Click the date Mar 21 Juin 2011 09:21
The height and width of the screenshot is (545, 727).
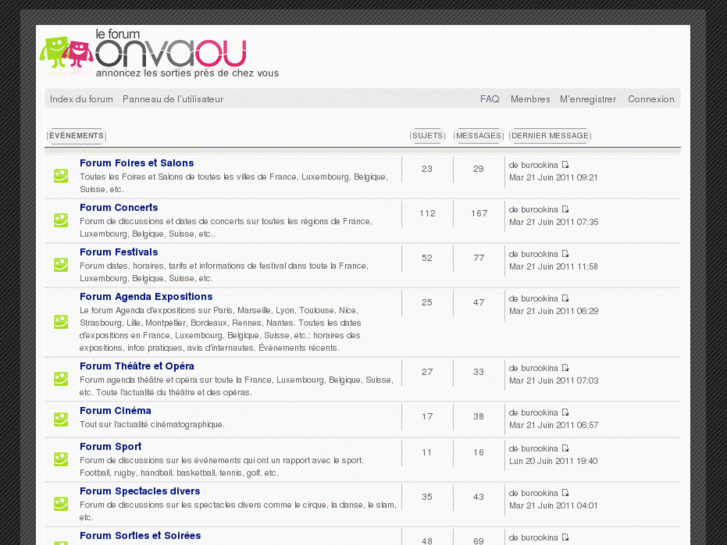[x=554, y=178]
